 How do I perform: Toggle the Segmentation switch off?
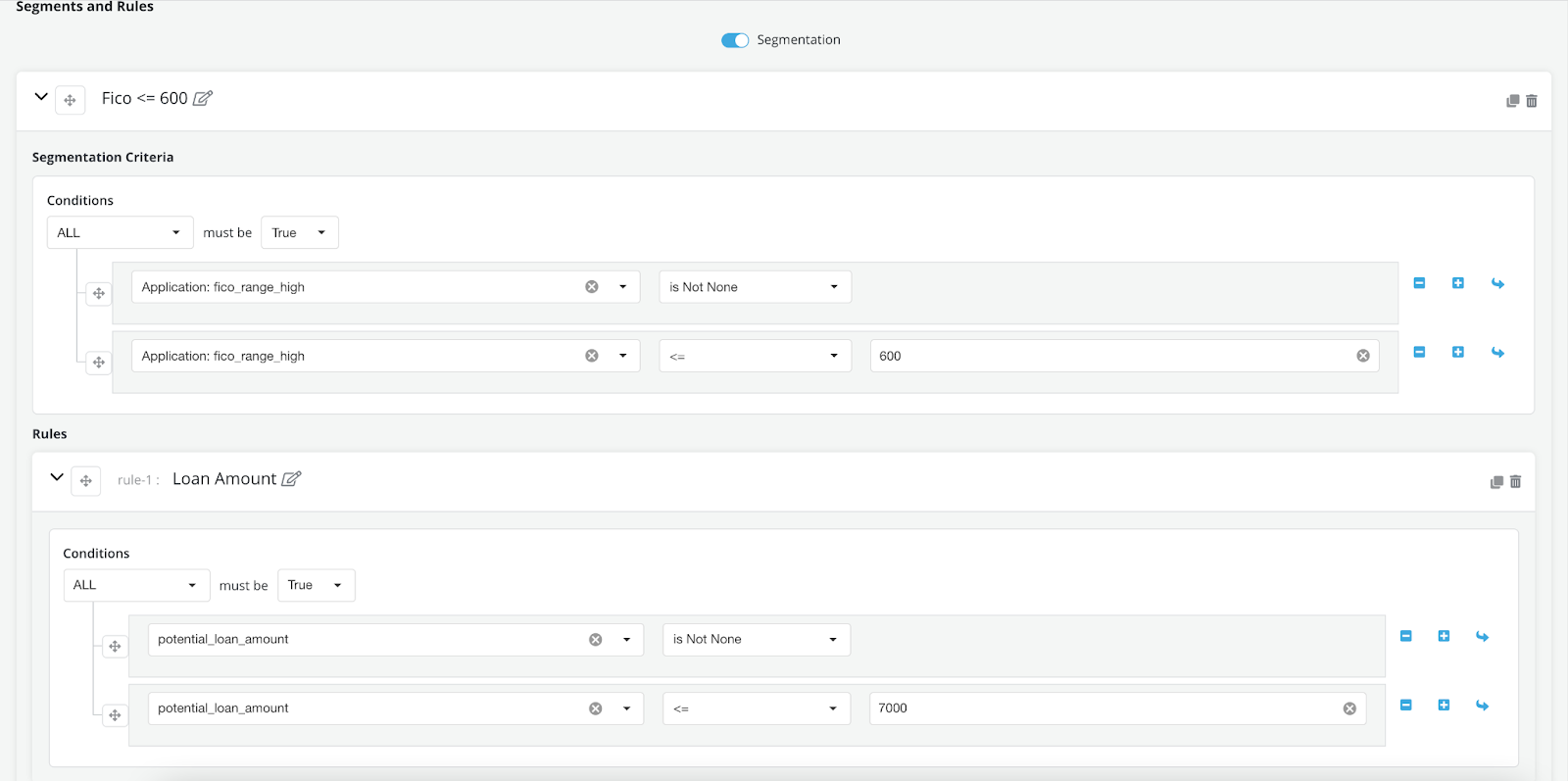(x=734, y=40)
